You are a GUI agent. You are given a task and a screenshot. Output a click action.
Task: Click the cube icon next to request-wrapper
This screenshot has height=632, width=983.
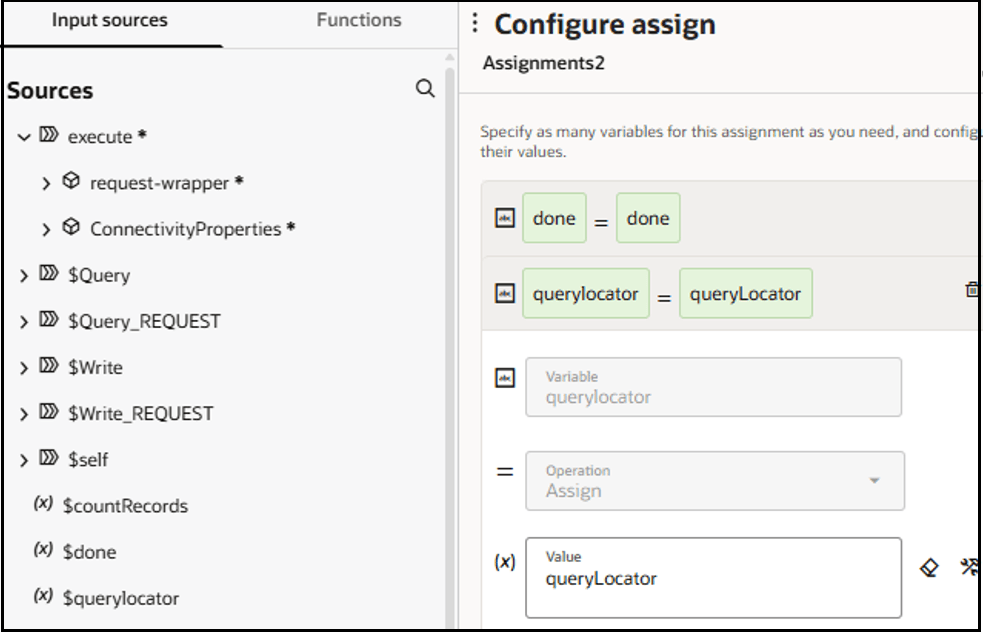71,182
